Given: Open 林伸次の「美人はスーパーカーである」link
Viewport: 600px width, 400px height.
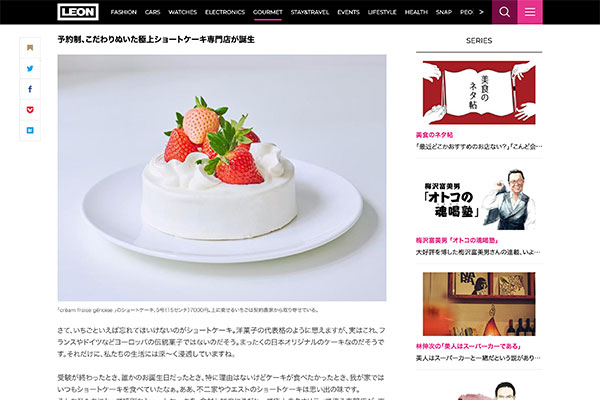Looking at the screenshot, I should [x=468, y=346].
